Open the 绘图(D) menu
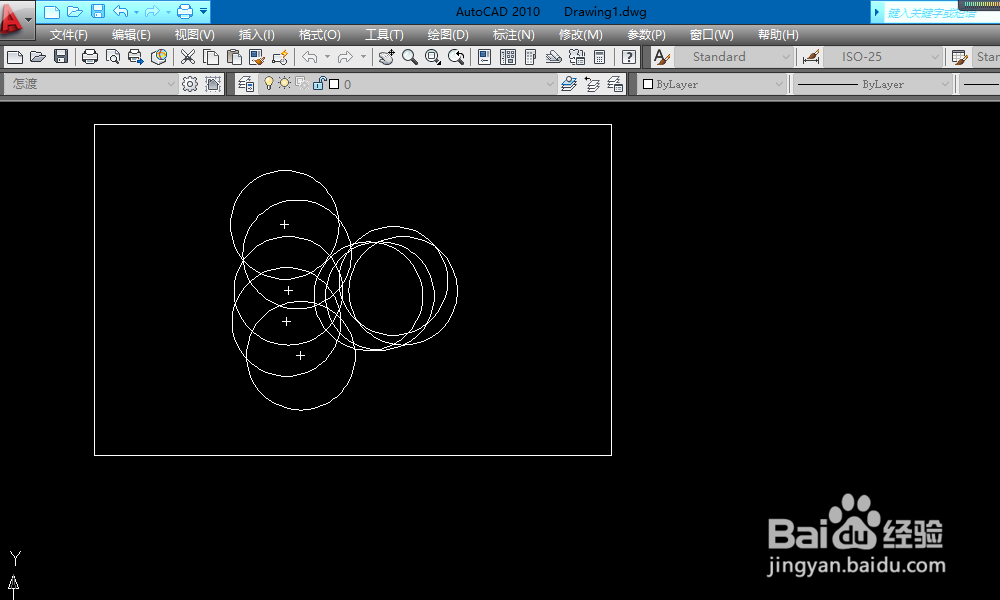Image resolution: width=1000 pixels, height=600 pixels. [x=448, y=35]
